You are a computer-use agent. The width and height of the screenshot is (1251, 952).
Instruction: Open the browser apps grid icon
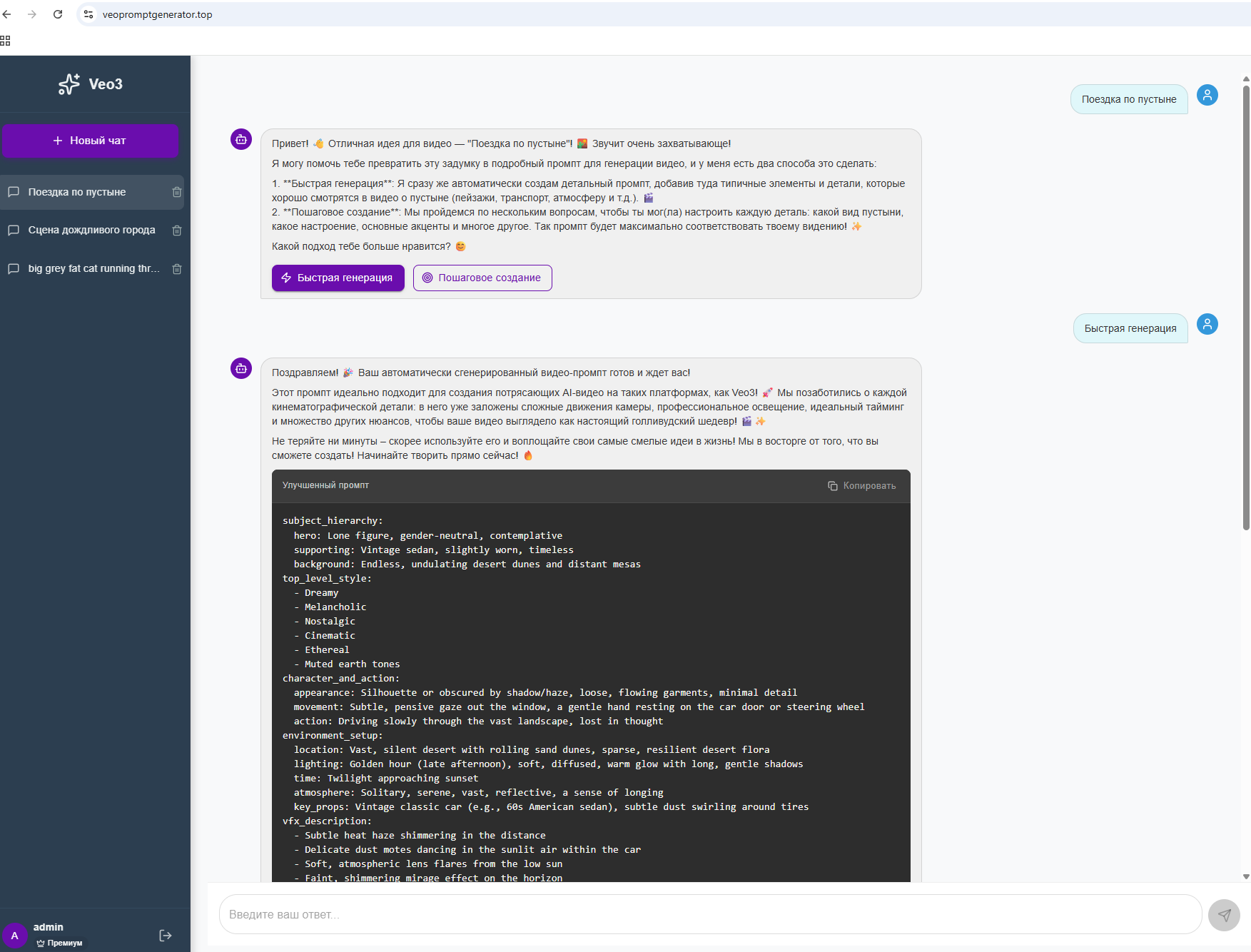pyautogui.click(x=5, y=41)
